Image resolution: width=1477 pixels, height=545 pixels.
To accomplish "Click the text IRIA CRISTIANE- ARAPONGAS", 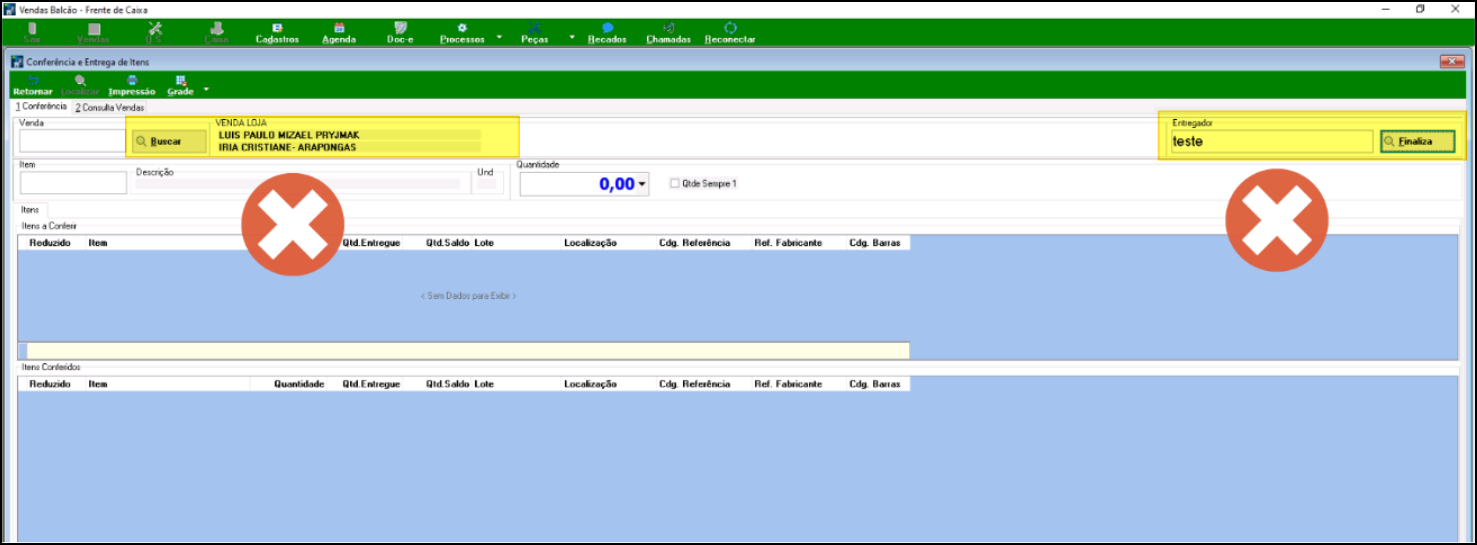I will (287, 147).
